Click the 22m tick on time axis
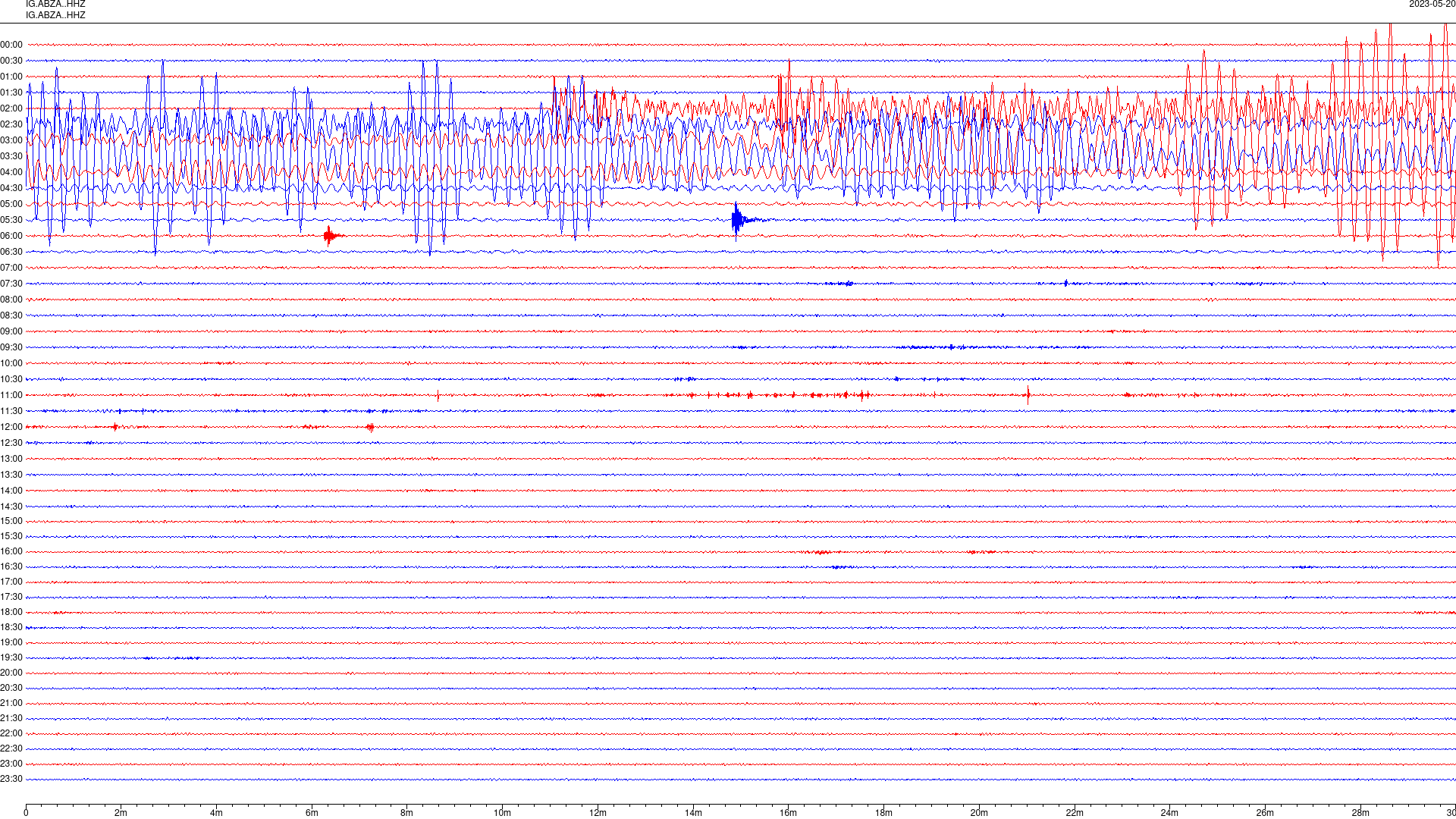Screen dimensions: 1456x819 [1075, 813]
